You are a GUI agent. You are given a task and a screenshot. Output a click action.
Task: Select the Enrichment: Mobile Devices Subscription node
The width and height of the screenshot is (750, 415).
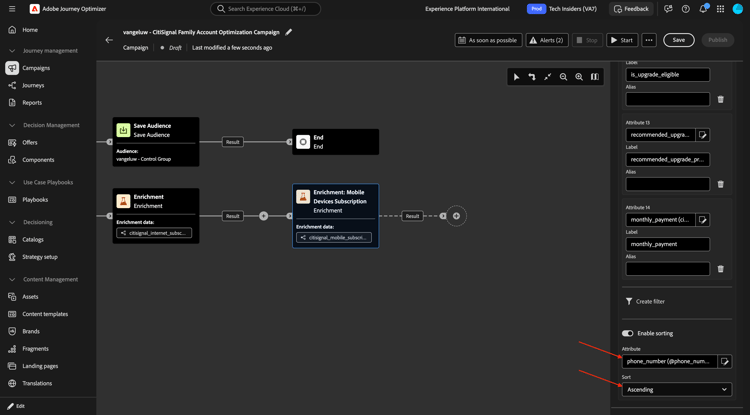pos(336,216)
